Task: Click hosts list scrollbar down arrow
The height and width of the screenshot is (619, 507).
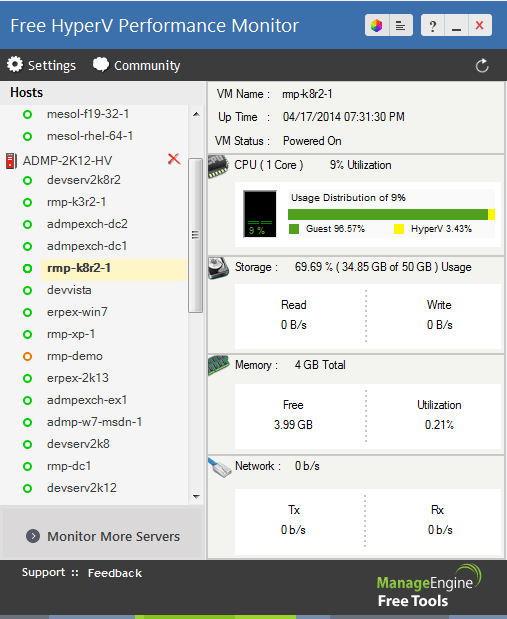Action: point(196,497)
